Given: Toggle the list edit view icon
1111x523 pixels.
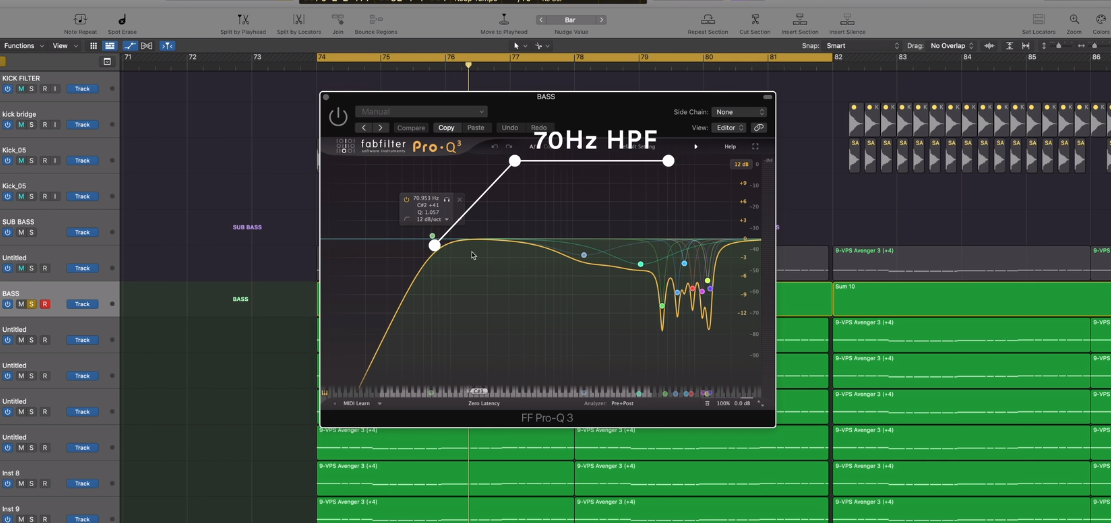Looking at the screenshot, I should [110, 45].
